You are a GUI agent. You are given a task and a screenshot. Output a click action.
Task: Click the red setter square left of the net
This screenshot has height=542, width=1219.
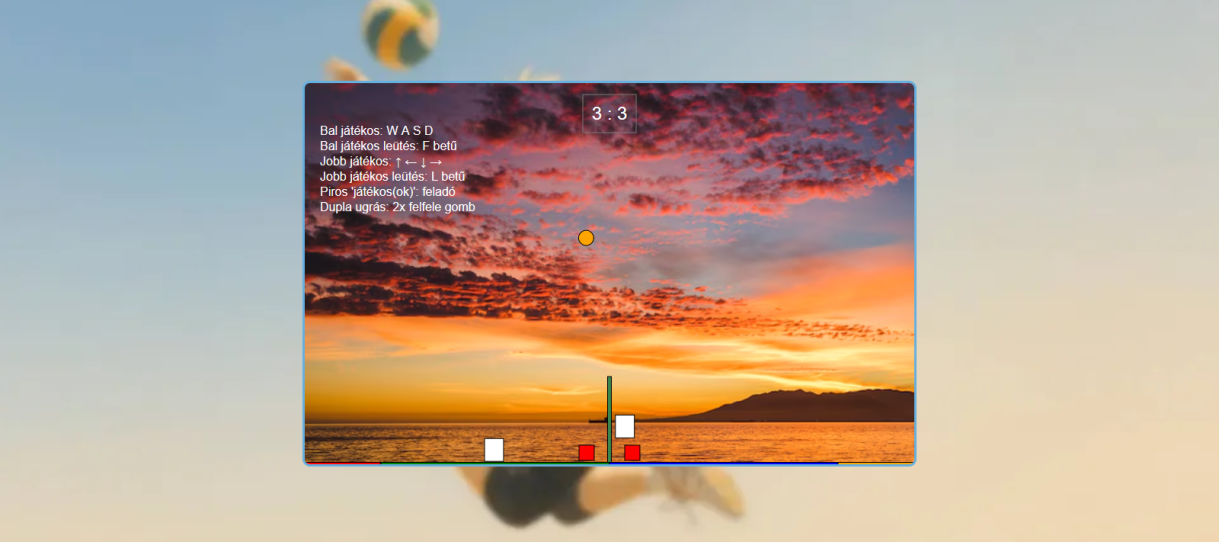(587, 453)
